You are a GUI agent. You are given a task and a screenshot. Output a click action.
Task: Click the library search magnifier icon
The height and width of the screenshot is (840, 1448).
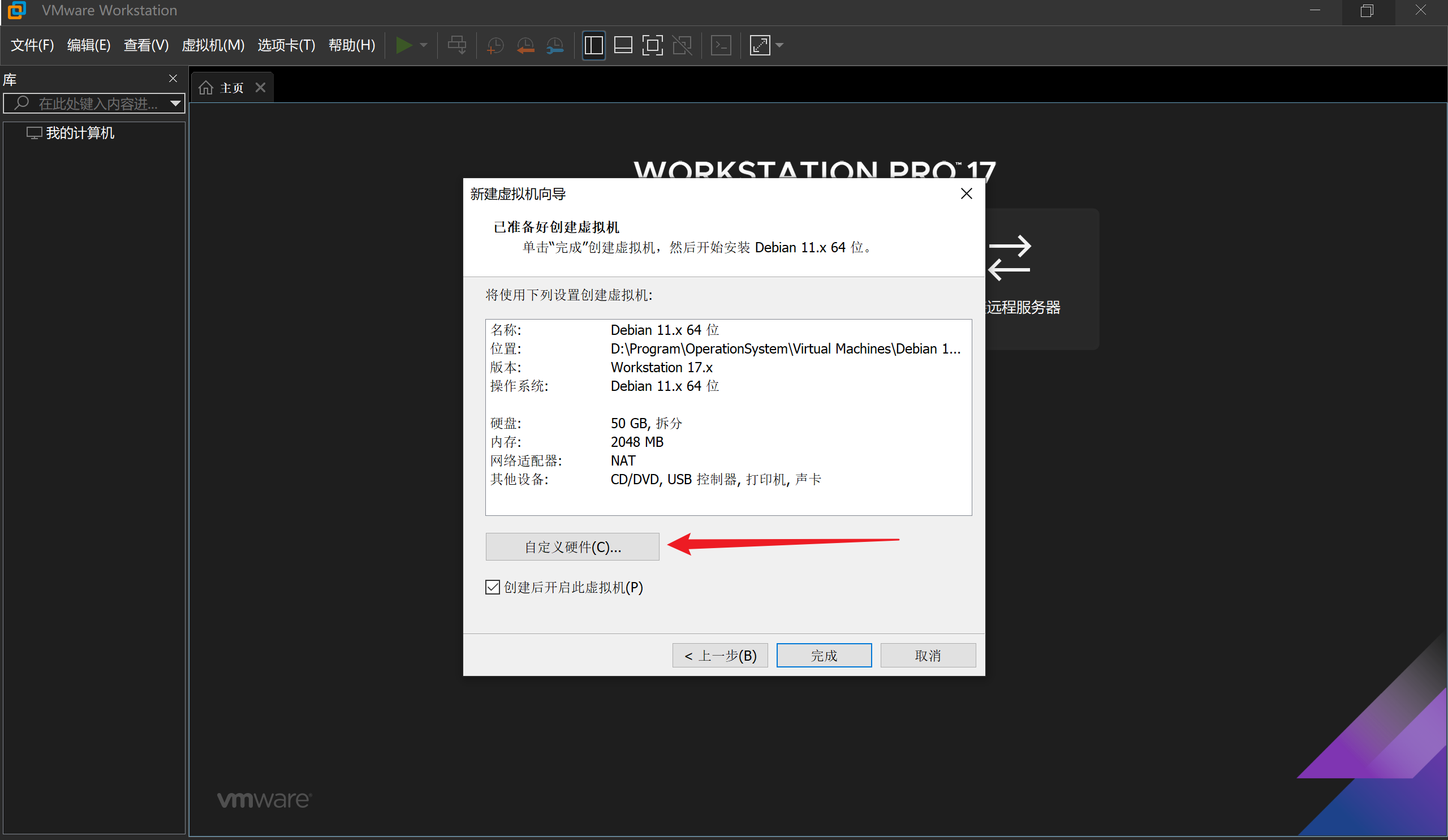pyautogui.click(x=22, y=103)
